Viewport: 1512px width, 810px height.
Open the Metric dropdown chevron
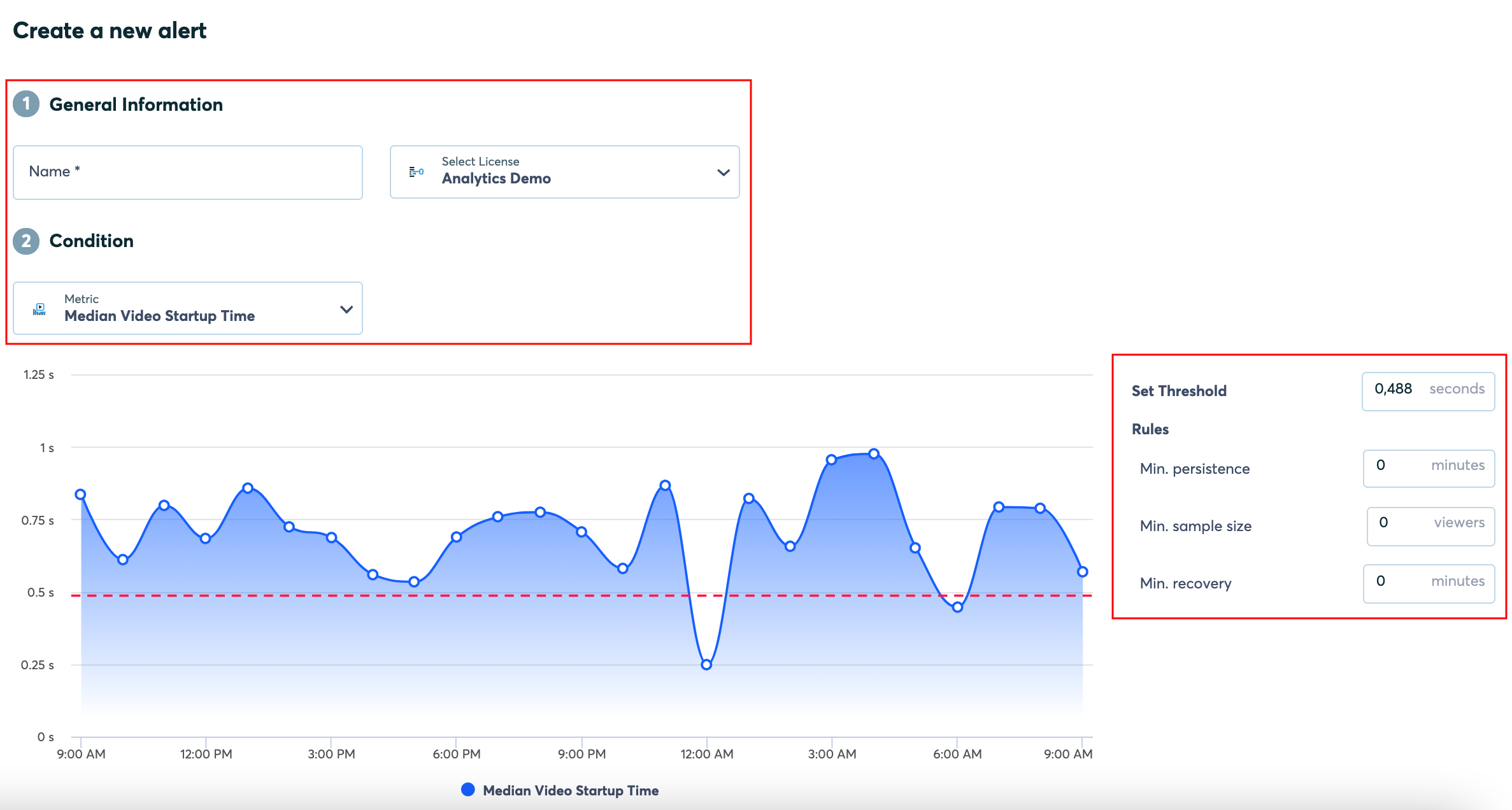pos(346,309)
